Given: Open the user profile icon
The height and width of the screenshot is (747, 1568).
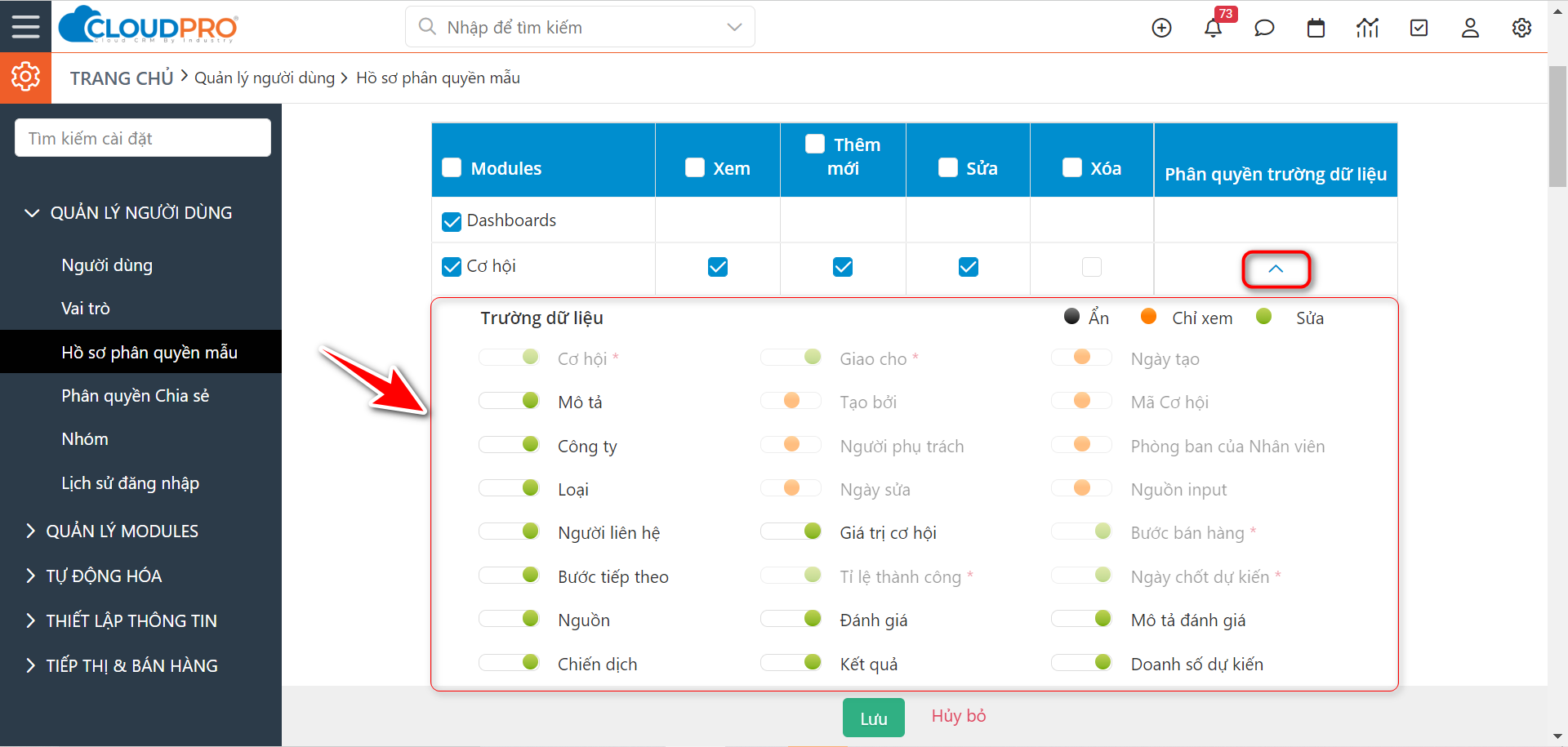Looking at the screenshot, I should 1470,28.
